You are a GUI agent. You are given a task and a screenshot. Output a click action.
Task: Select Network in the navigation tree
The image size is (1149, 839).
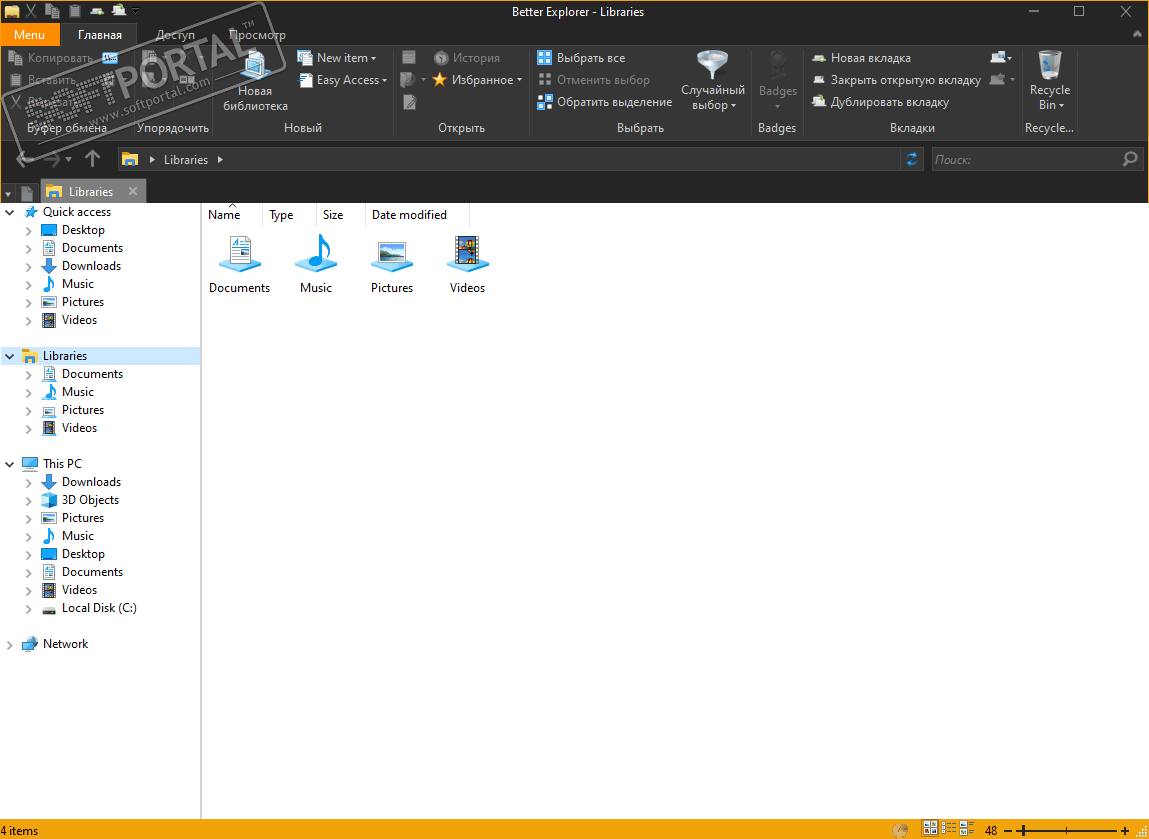coord(65,644)
